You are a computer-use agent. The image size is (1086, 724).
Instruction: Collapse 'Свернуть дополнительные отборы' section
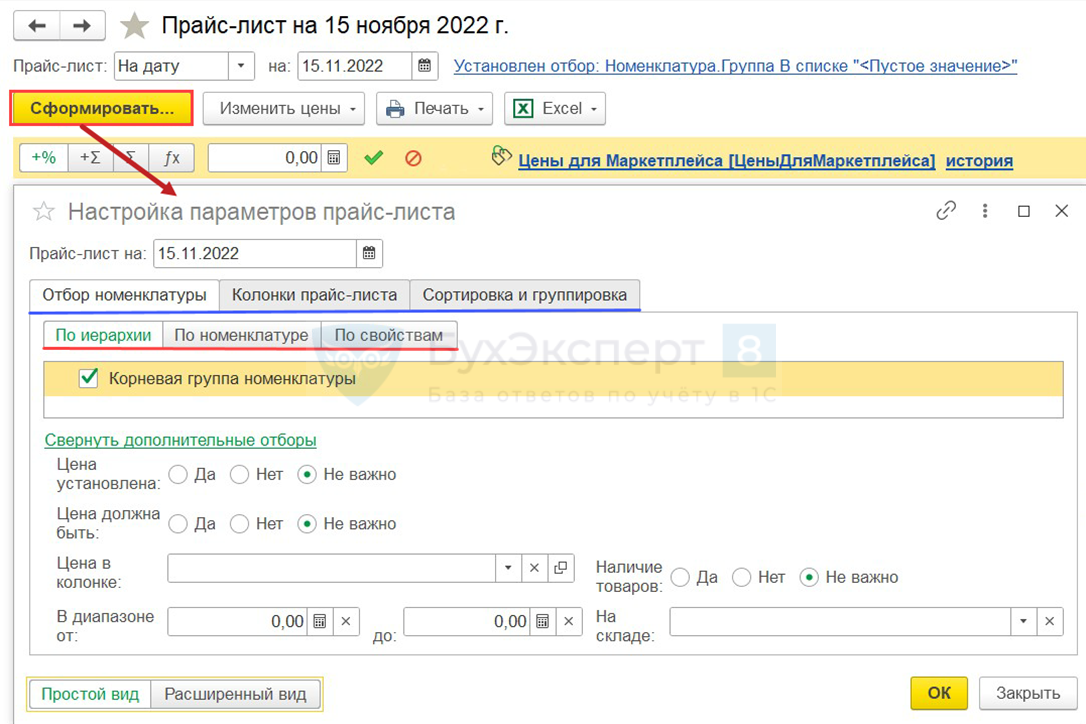(x=181, y=440)
